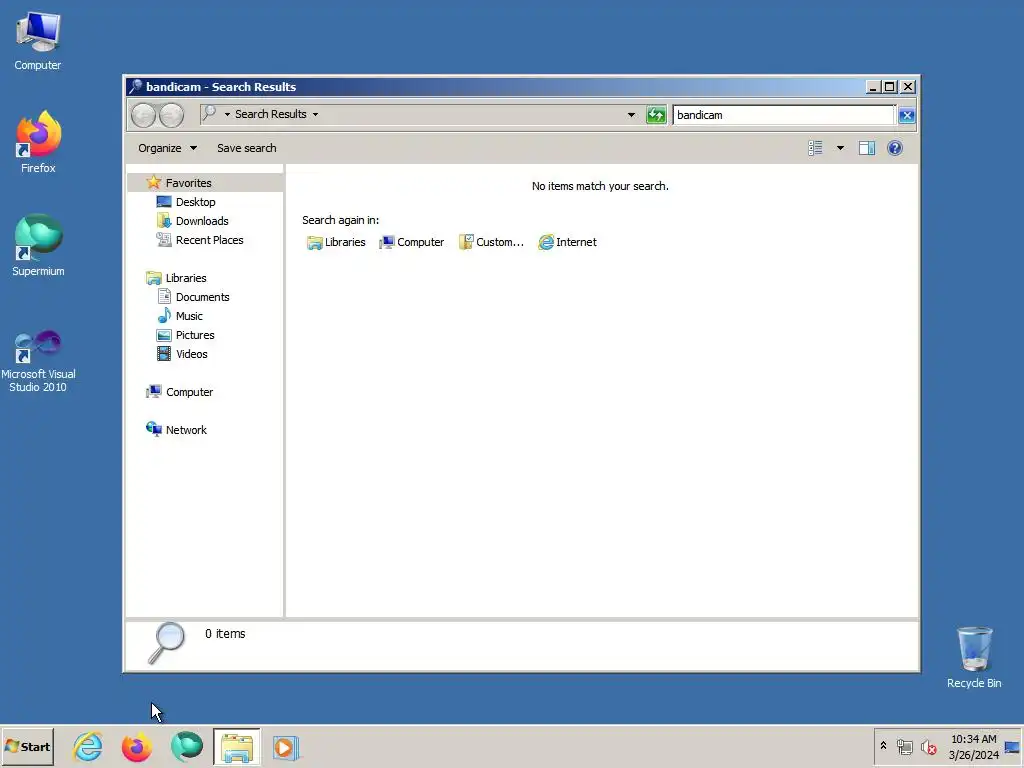Clear the bandicam search with the X button
The width and height of the screenshot is (1024, 768).
coord(906,116)
